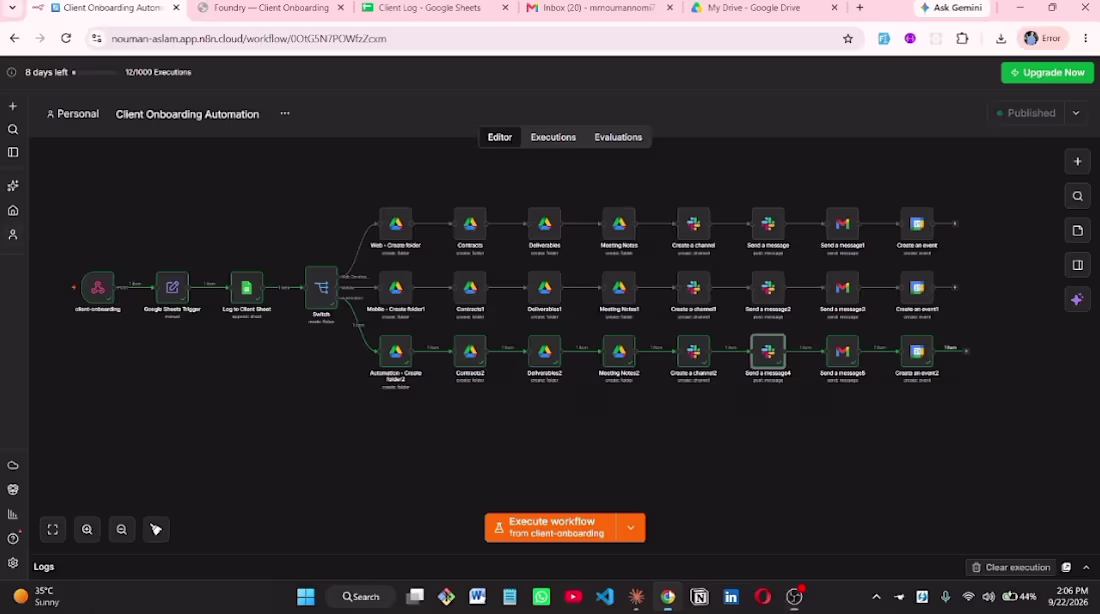The width and height of the screenshot is (1100, 614).
Task: Click fit-to-view canvas icon
Action: [x=53, y=530]
